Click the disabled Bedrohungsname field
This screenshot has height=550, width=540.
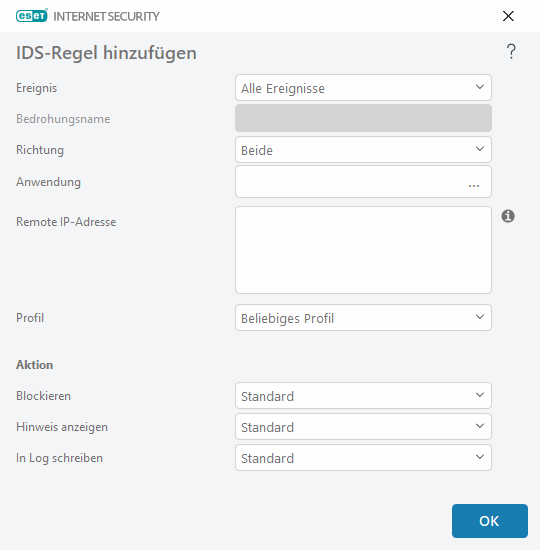point(363,118)
